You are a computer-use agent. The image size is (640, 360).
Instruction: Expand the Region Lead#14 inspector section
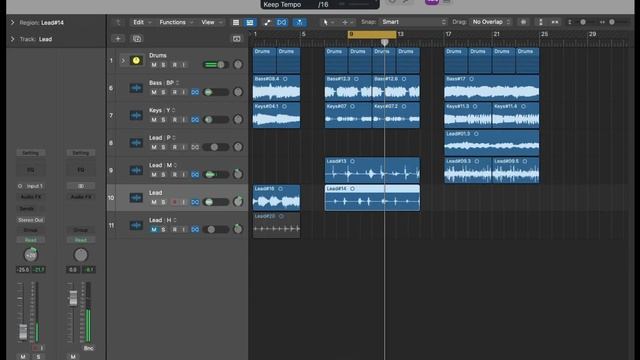[x=12, y=22]
